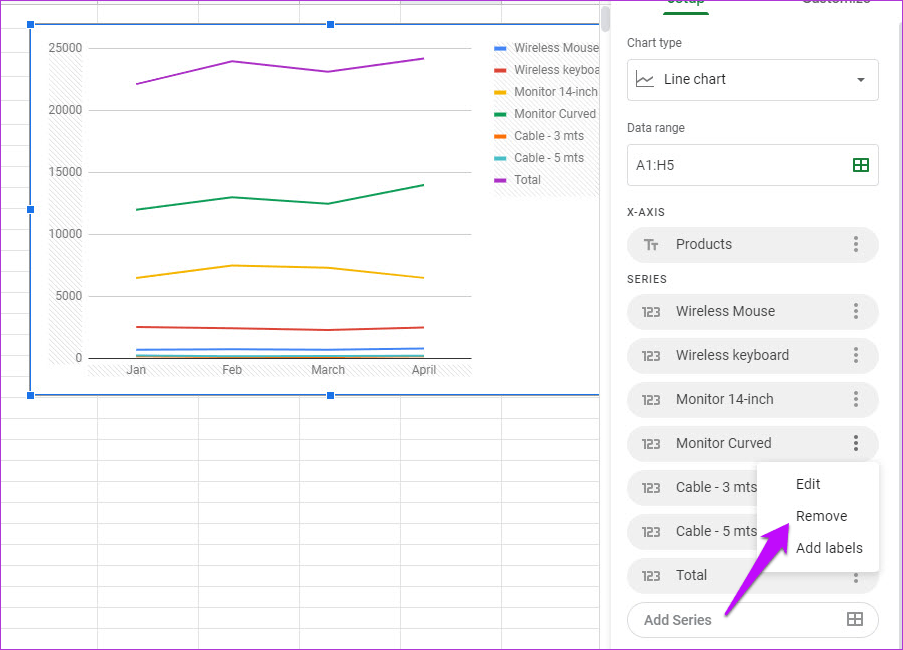Open three-dot menu for Wireless keyboard series
The width and height of the screenshot is (903, 650).
(855, 355)
